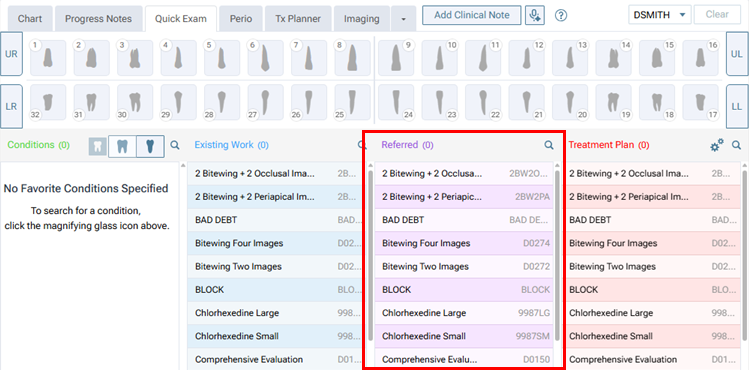This screenshot has width=749, height=370.
Task: Select the LL quadrant button
Action: 737,106
